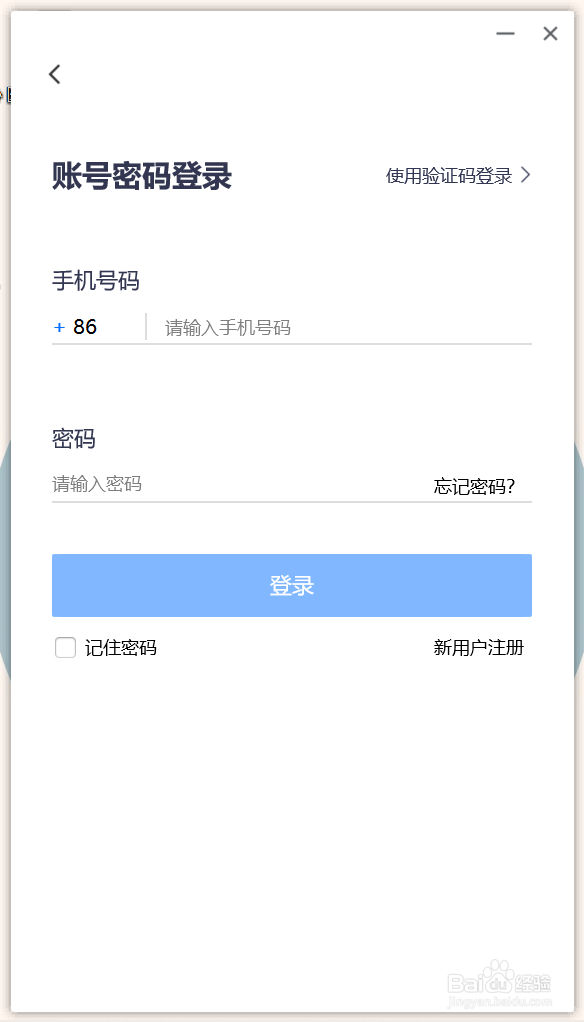
Task: Open the verification code login via the chevron icon
Action: [x=526, y=175]
